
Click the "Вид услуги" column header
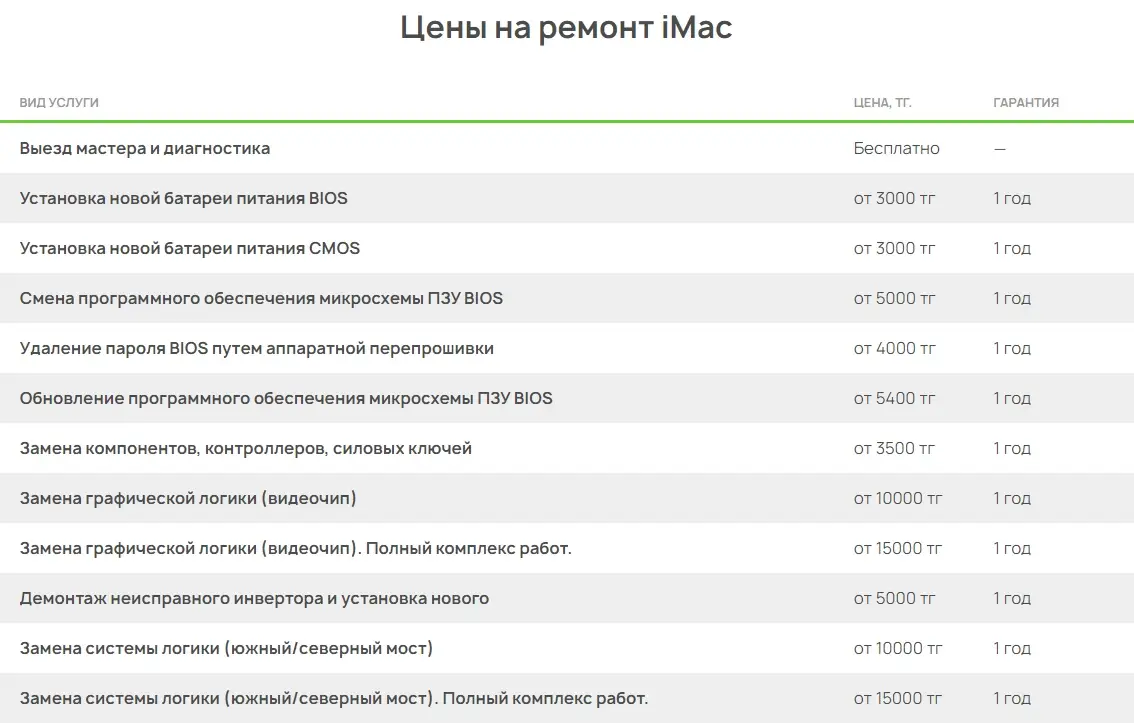(x=59, y=103)
